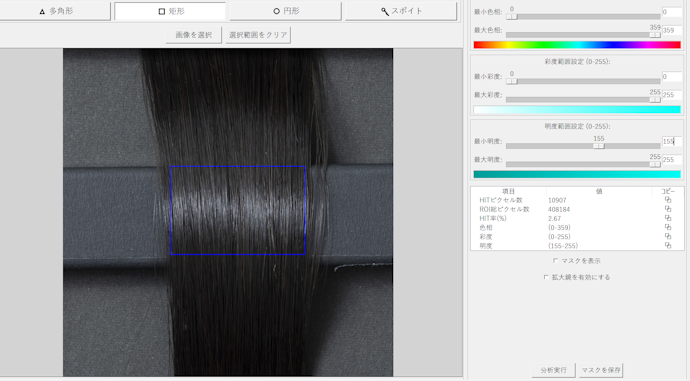Copy the 色相 range value
The height and width of the screenshot is (381, 690).
click(x=668, y=227)
